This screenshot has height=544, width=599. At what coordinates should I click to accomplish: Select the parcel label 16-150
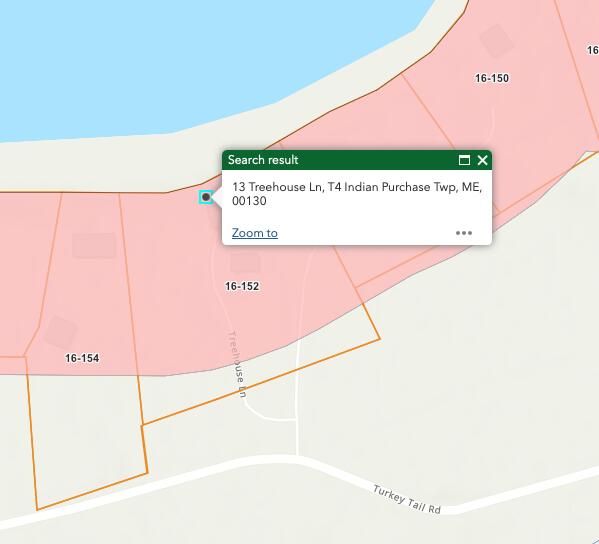[x=492, y=78]
